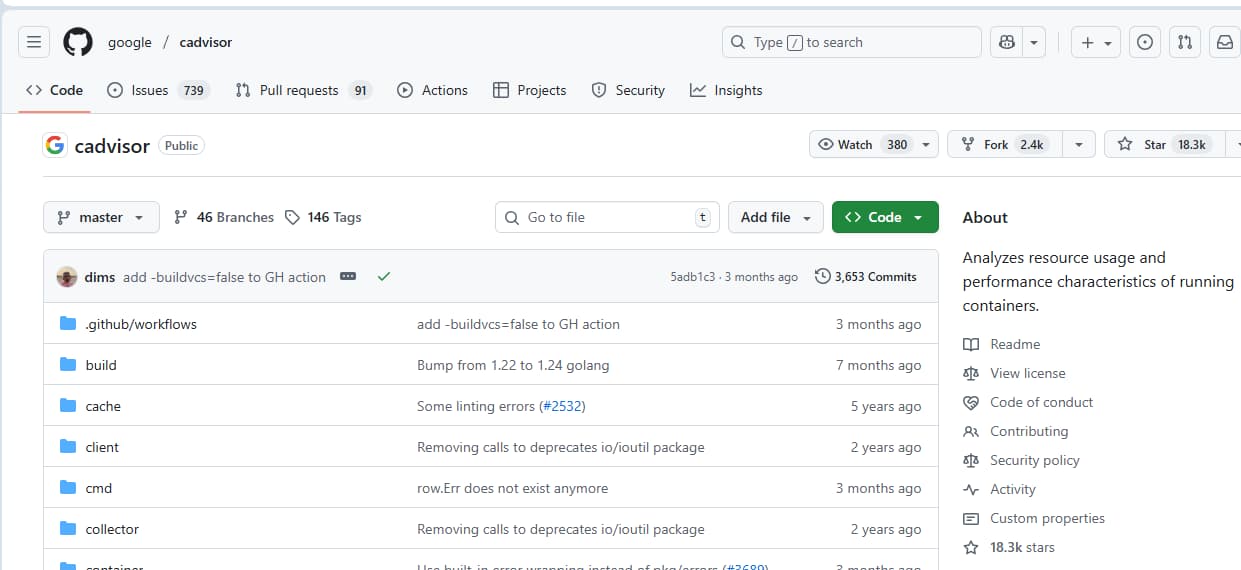
Task: Open the issues inbox icon in header
Action: (1145, 42)
